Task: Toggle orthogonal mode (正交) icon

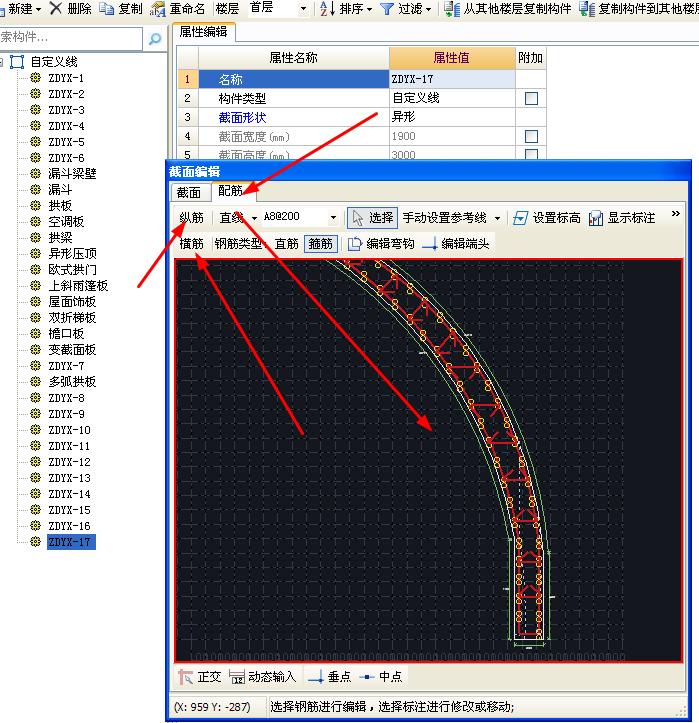Action: [x=185, y=676]
